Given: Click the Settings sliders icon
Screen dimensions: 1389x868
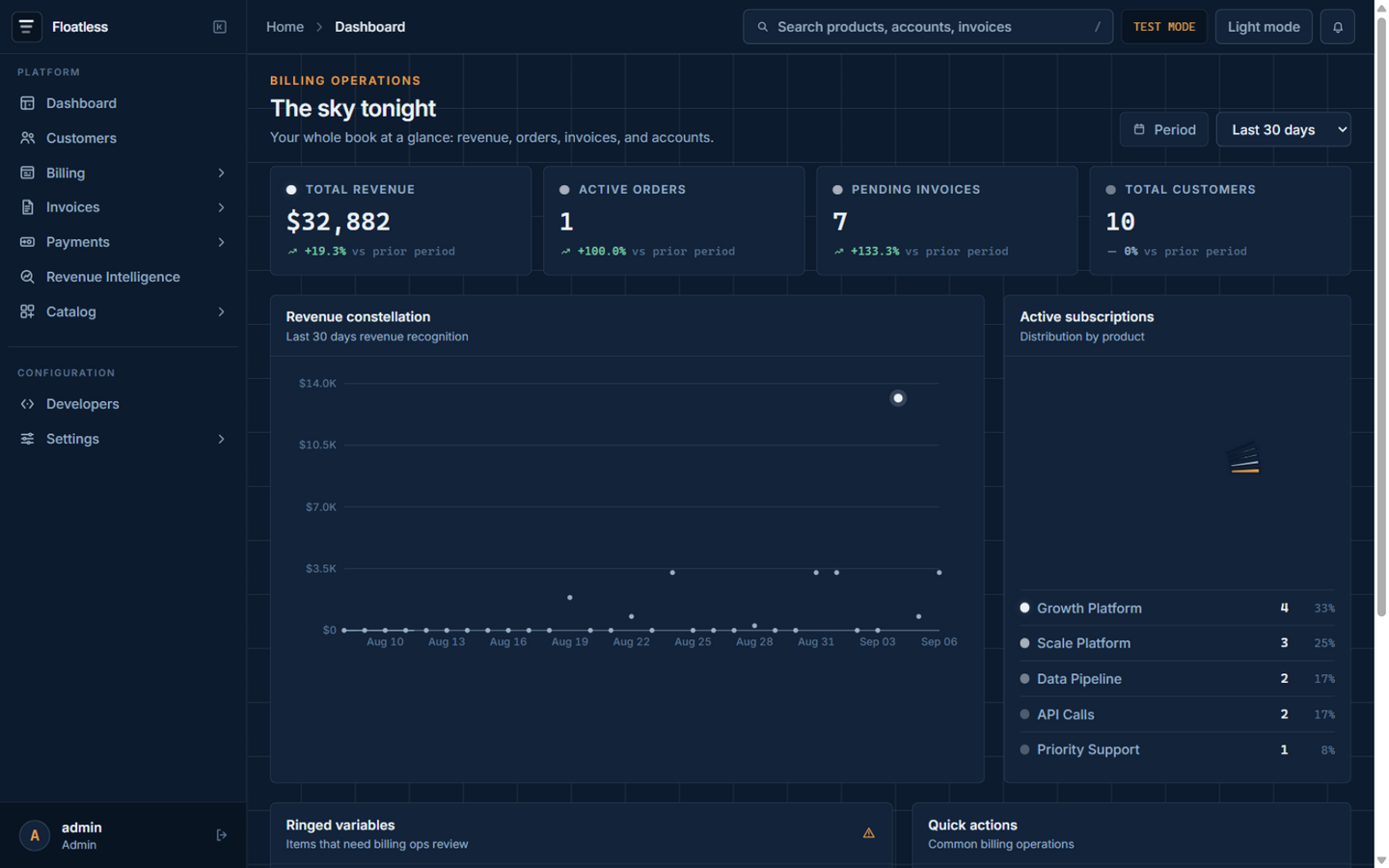Looking at the screenshot, I should click(x=27, y=439).
